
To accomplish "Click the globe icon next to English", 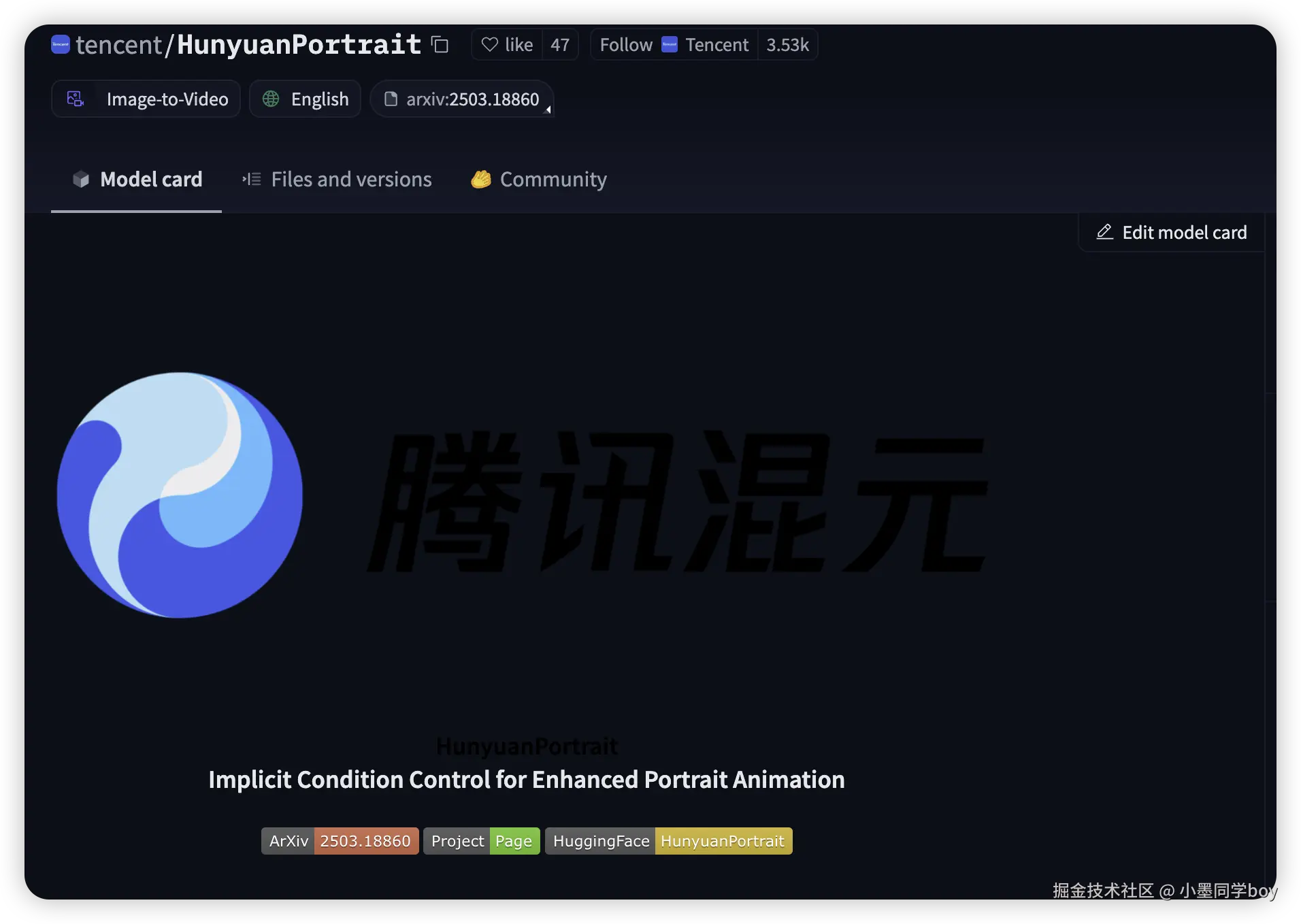I will click(x=271, y=99).
